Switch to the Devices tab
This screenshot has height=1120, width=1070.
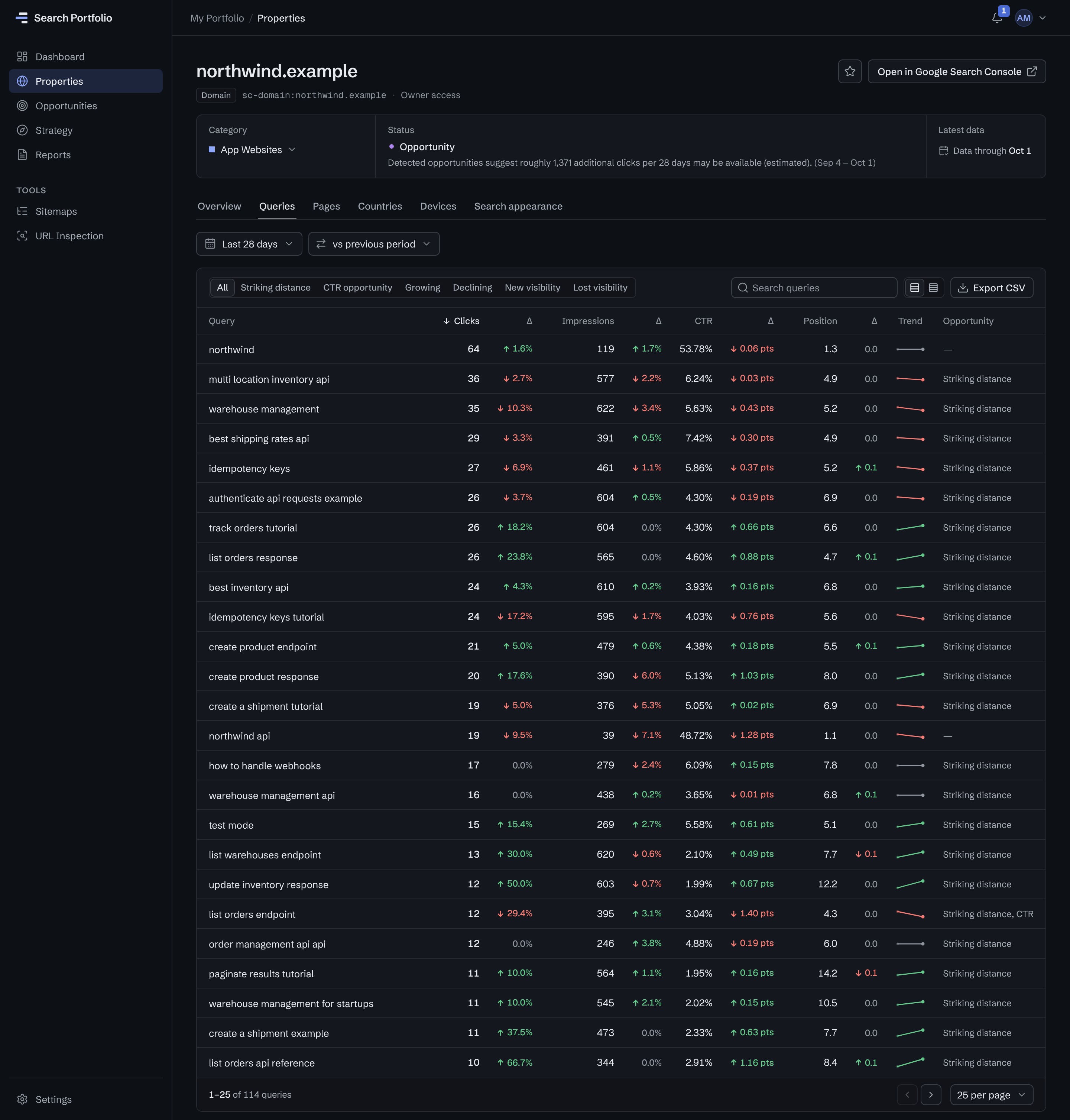(x=438, y=206)
